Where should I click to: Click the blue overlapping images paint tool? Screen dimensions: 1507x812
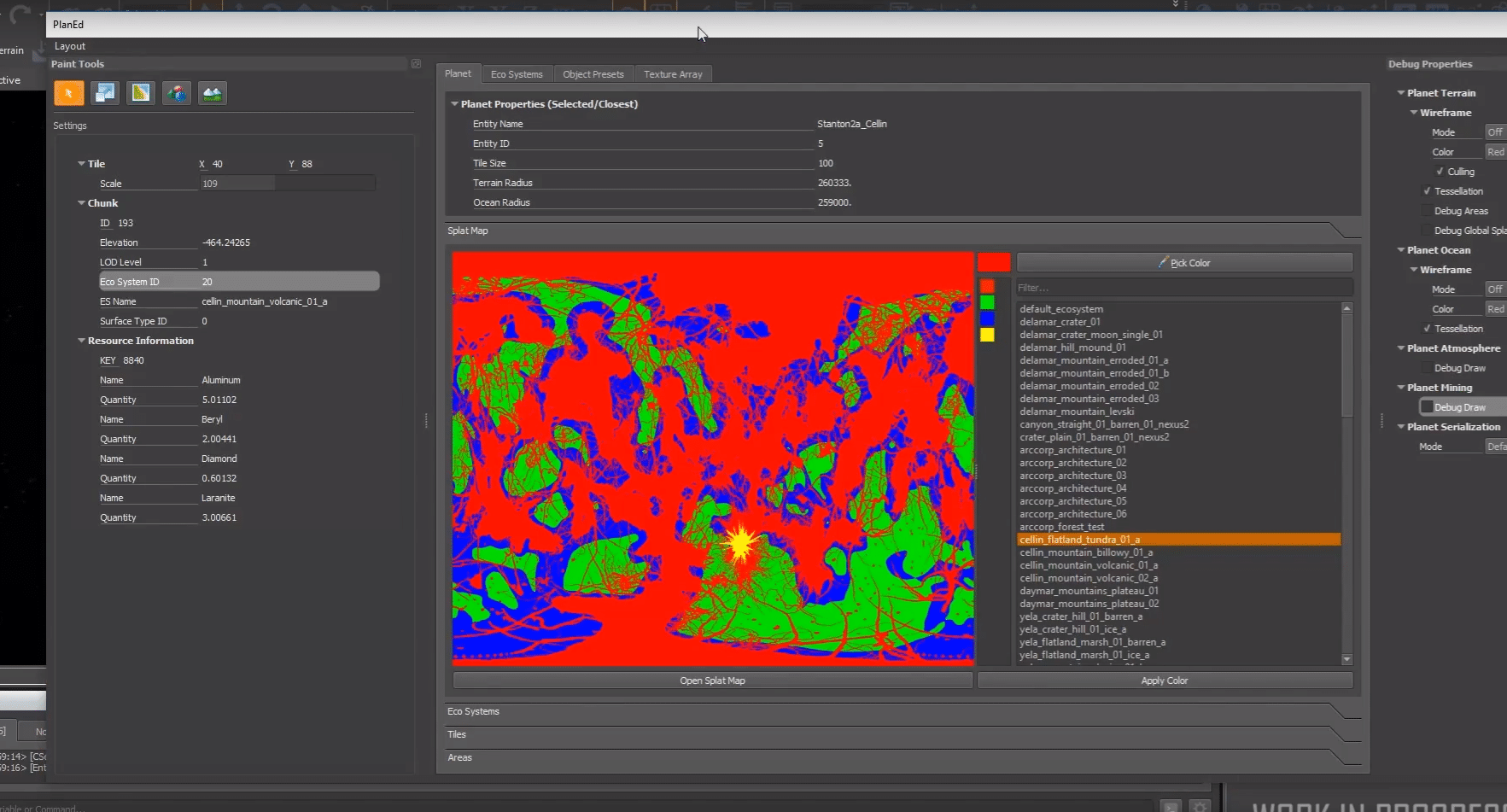[105, 93]
